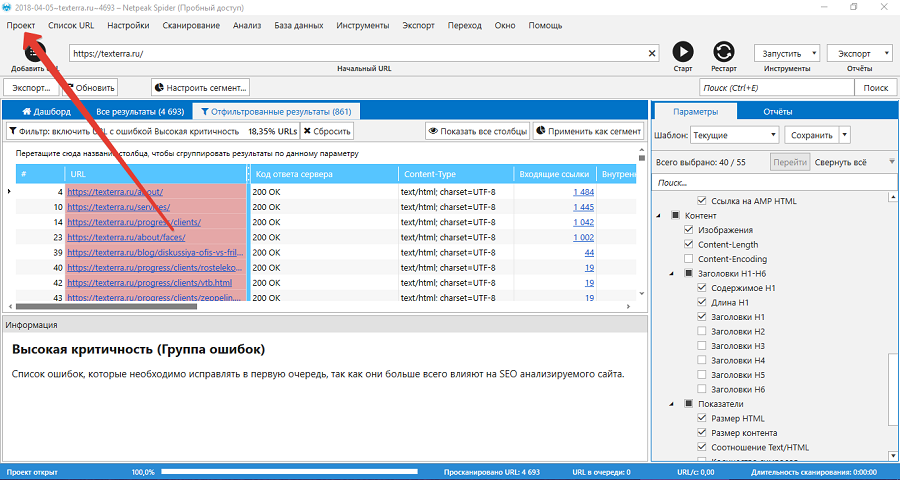Open the Экспорт reports dropdown
Screen dimensions: 900x480
[x=859, y=53]
